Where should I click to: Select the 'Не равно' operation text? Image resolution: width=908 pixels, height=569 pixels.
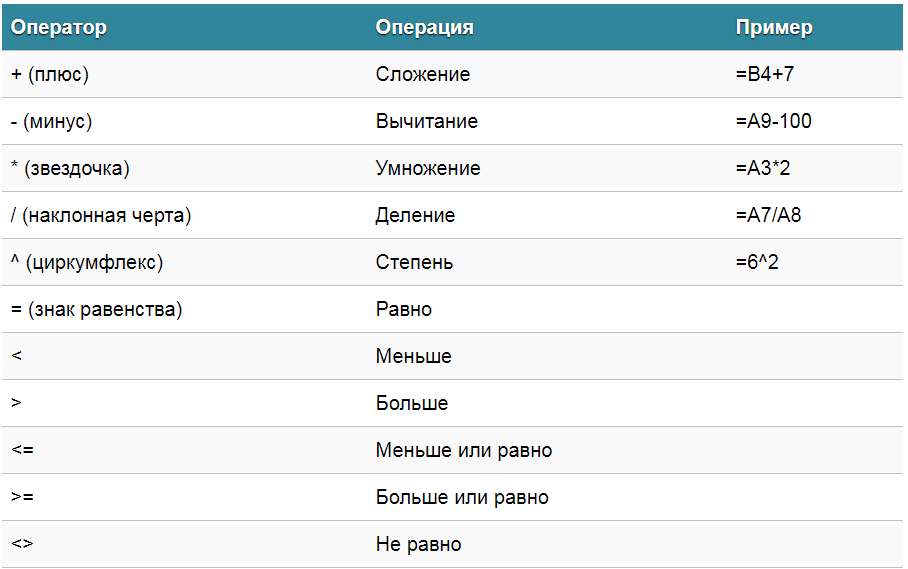418,544
